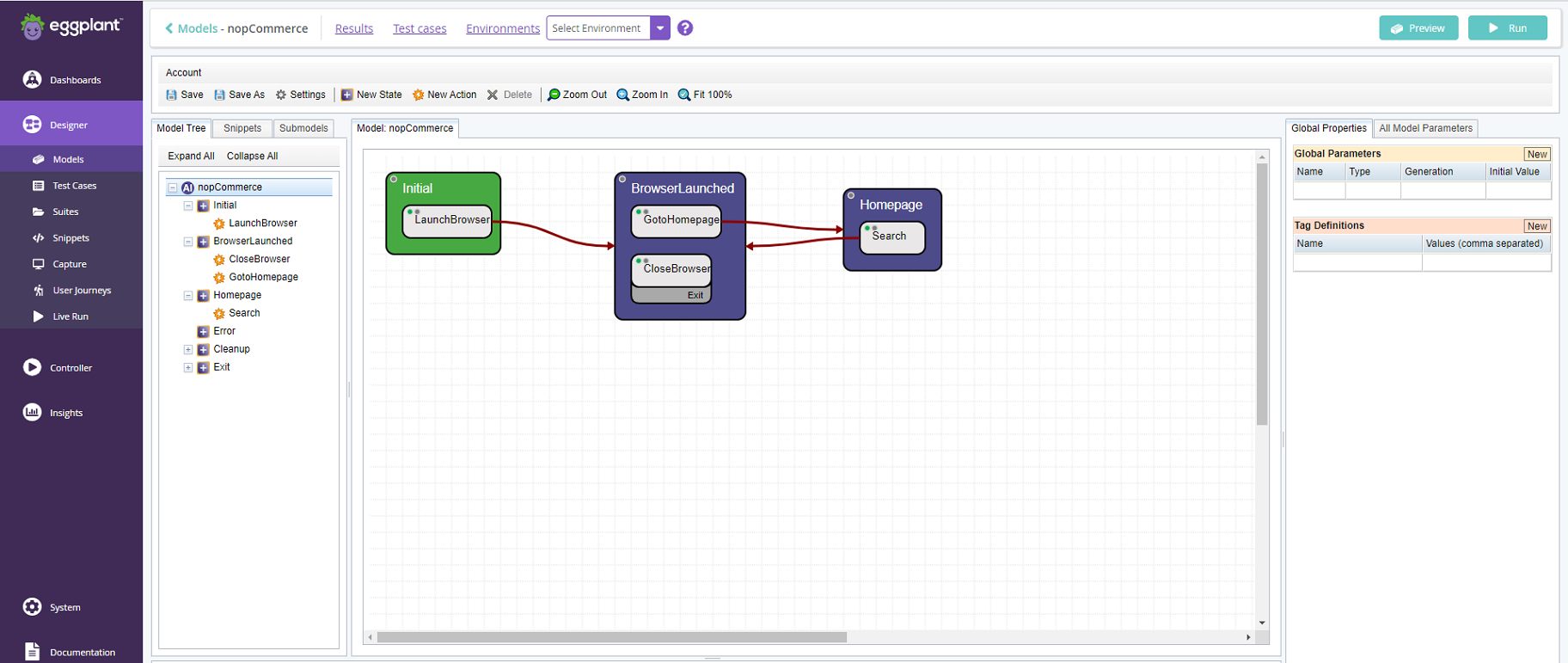The width and height of the screenshot is (1568, 663).
Task: Open Documentation in the sidebar
Action: [x=71, y=652]
